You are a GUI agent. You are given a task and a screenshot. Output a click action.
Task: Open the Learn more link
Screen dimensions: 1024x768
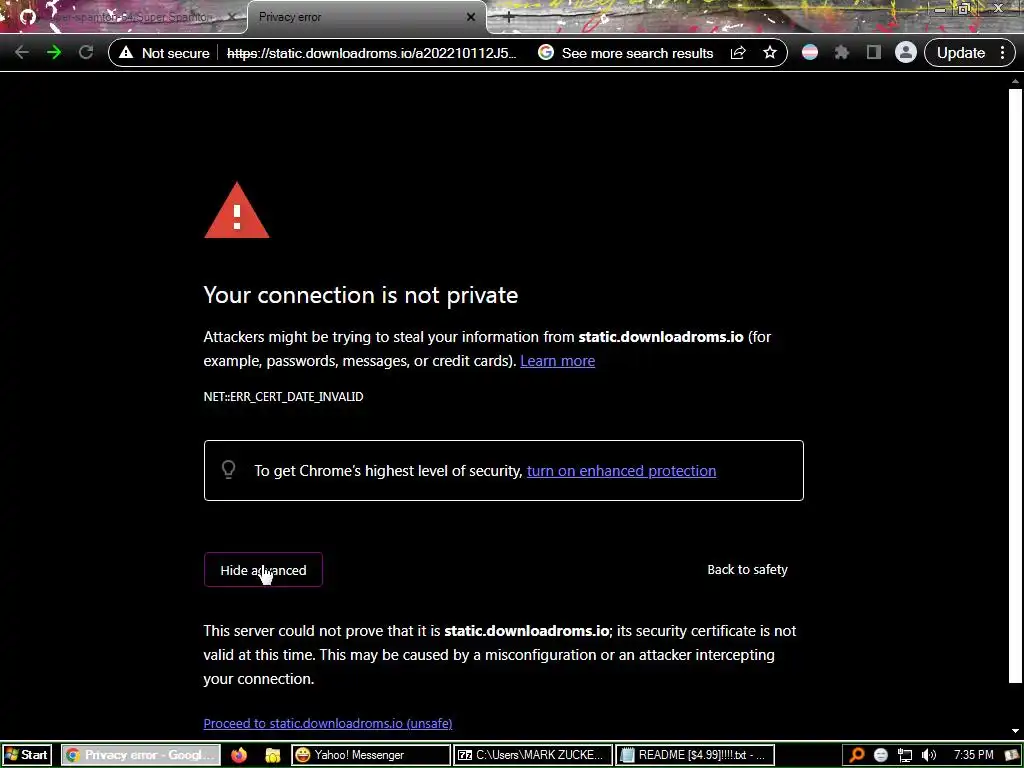click(x=557, y=360)
